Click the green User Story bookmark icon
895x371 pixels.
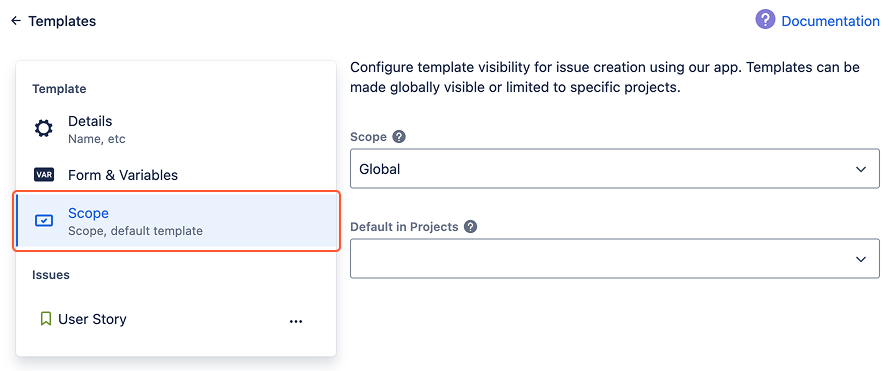click(x=46, y=318)
